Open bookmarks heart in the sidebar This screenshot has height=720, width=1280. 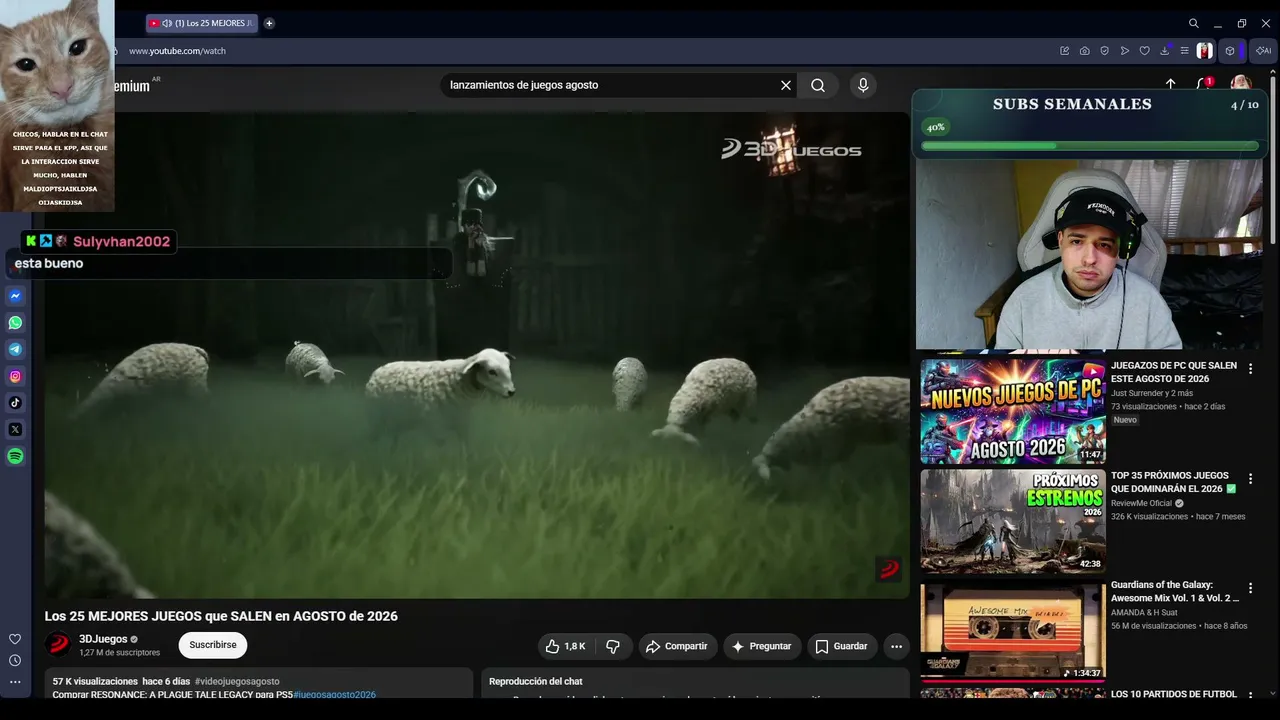coord(15,639)
